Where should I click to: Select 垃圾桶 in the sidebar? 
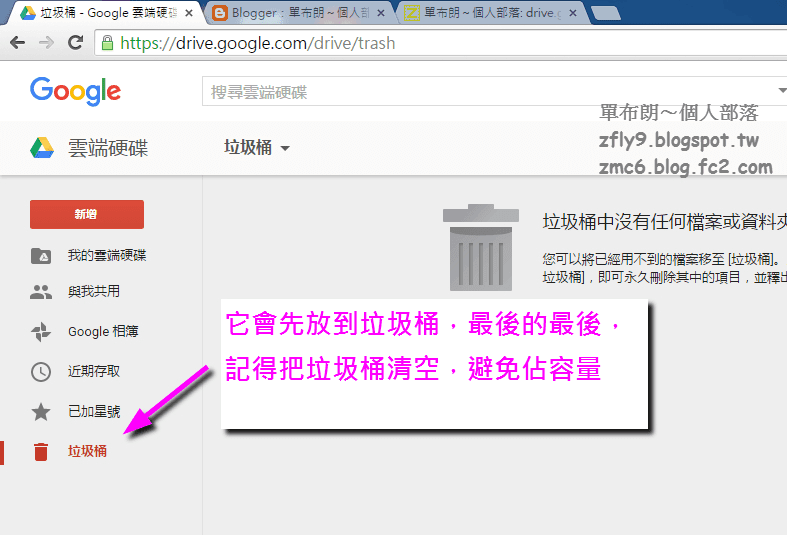pos(87,451)
